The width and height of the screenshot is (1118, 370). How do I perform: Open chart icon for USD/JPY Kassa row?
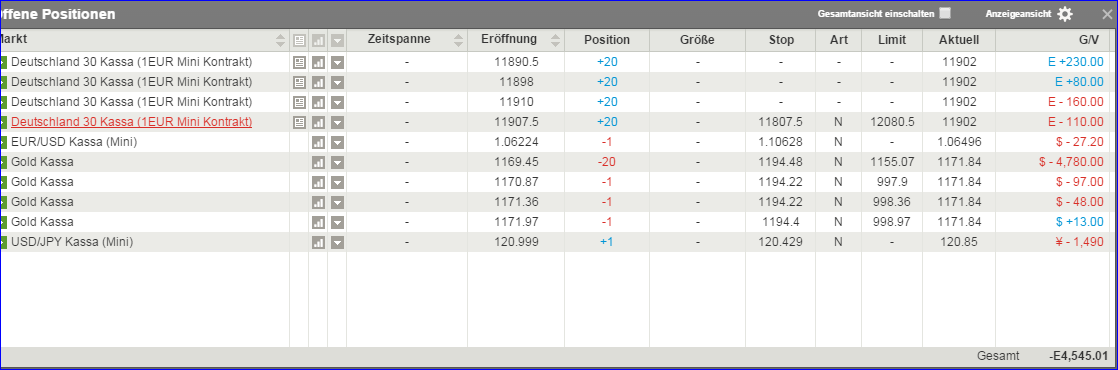pos(318,242)
